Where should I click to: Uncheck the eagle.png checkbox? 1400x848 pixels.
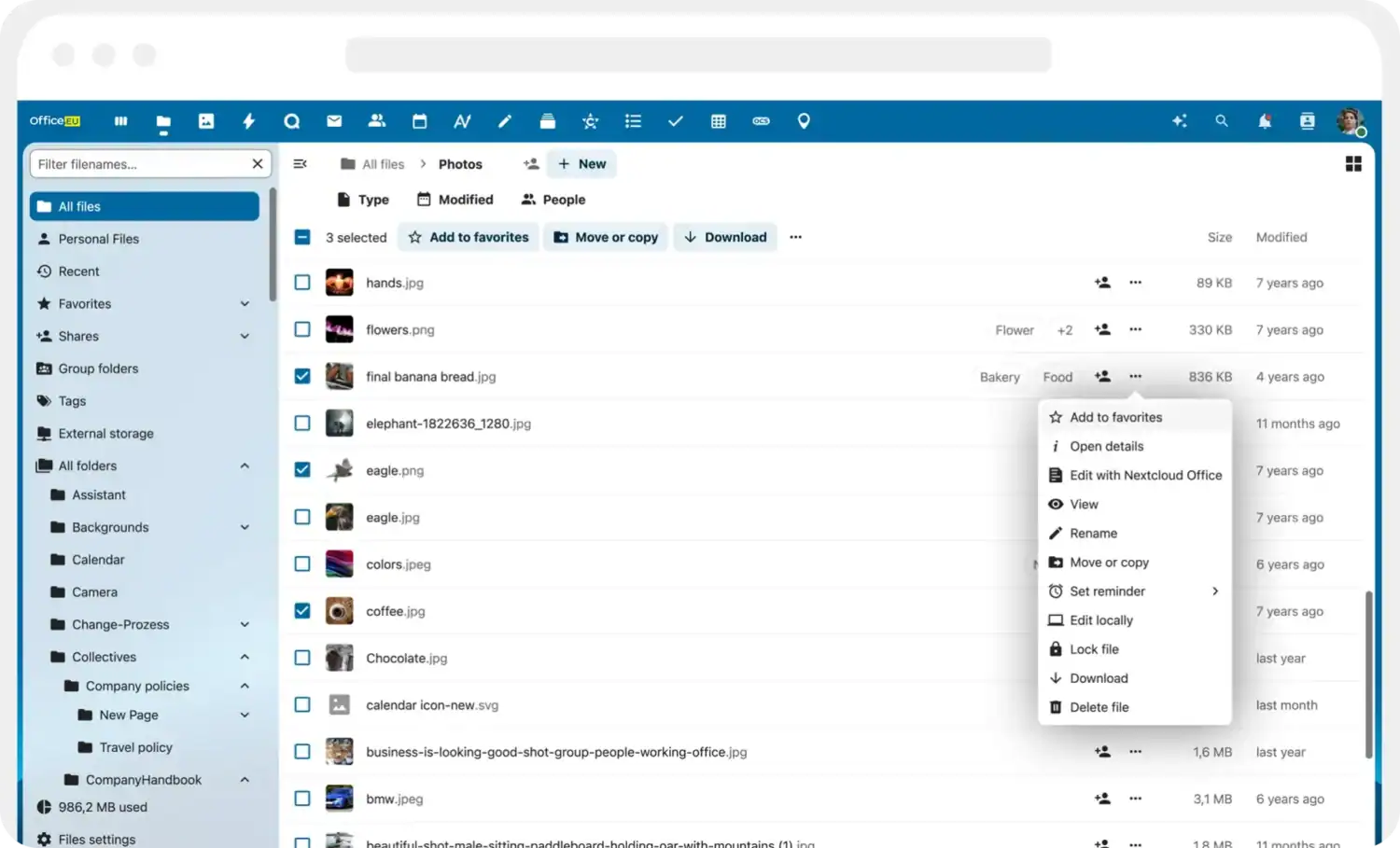(x=302, y=470)
